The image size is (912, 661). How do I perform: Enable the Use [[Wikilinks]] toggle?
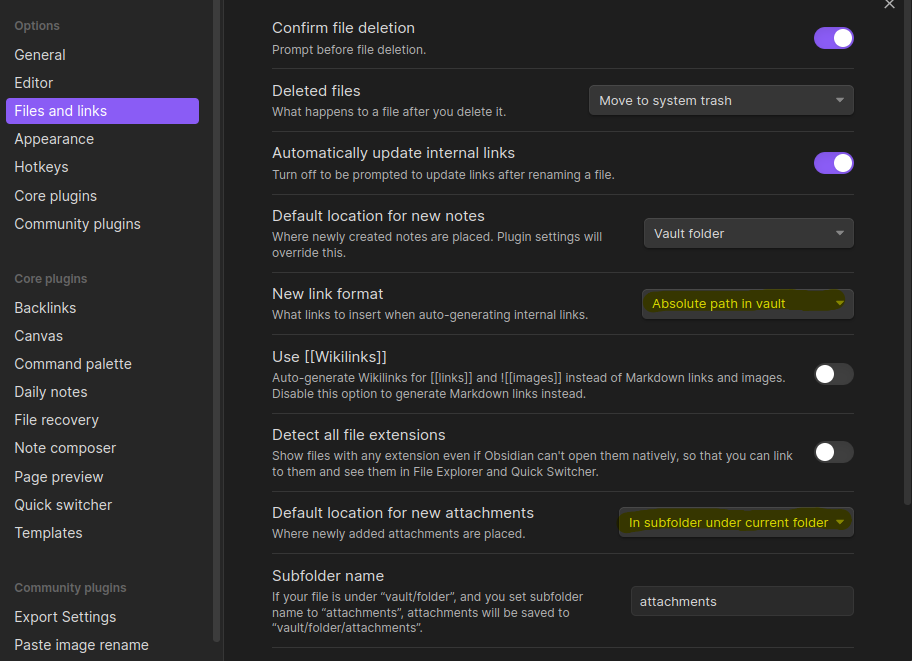pos(833,374)
